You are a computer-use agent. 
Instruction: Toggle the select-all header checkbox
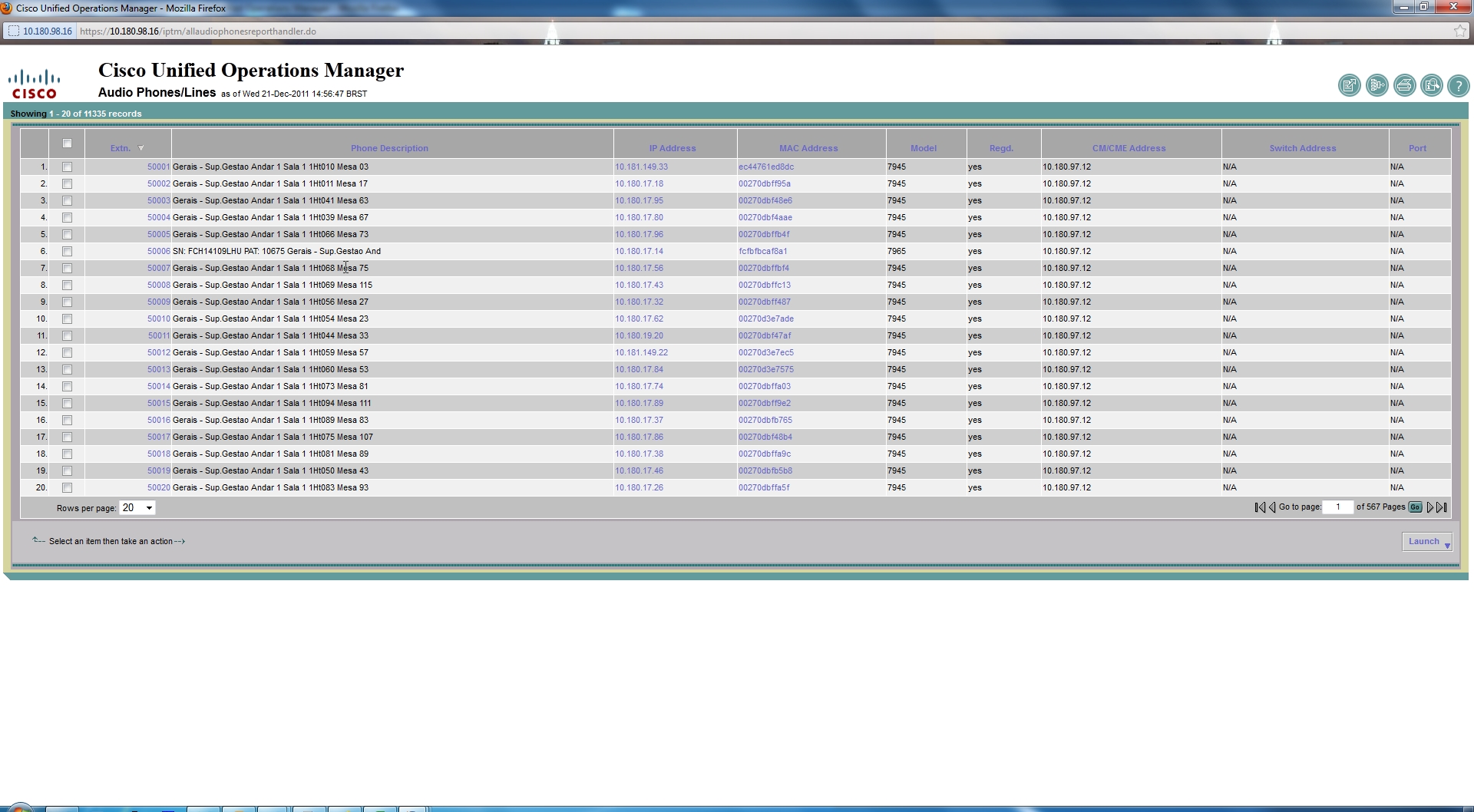(x=67, y=144)
